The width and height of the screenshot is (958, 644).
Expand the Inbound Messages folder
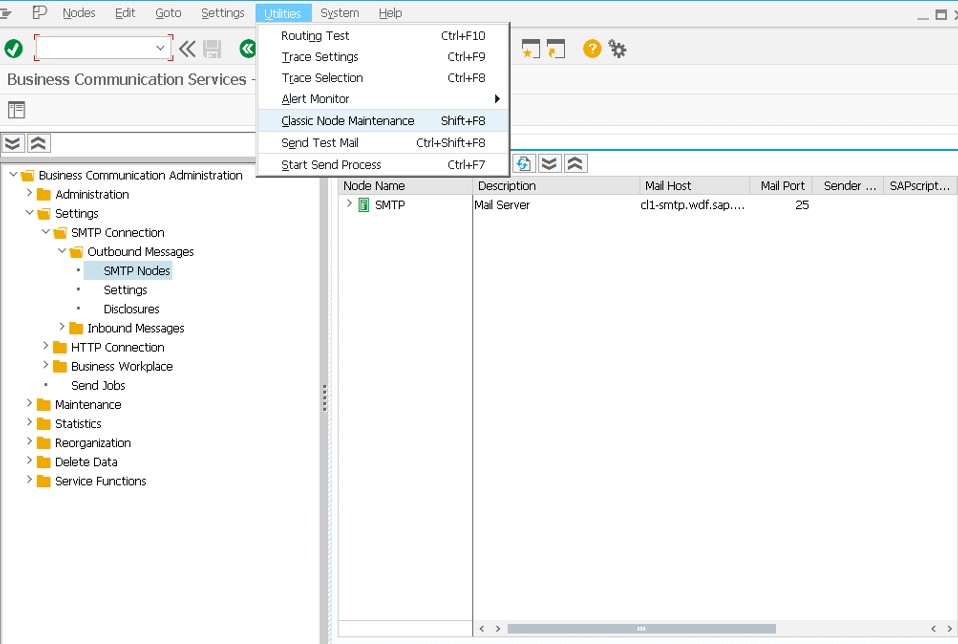[62, 327]
